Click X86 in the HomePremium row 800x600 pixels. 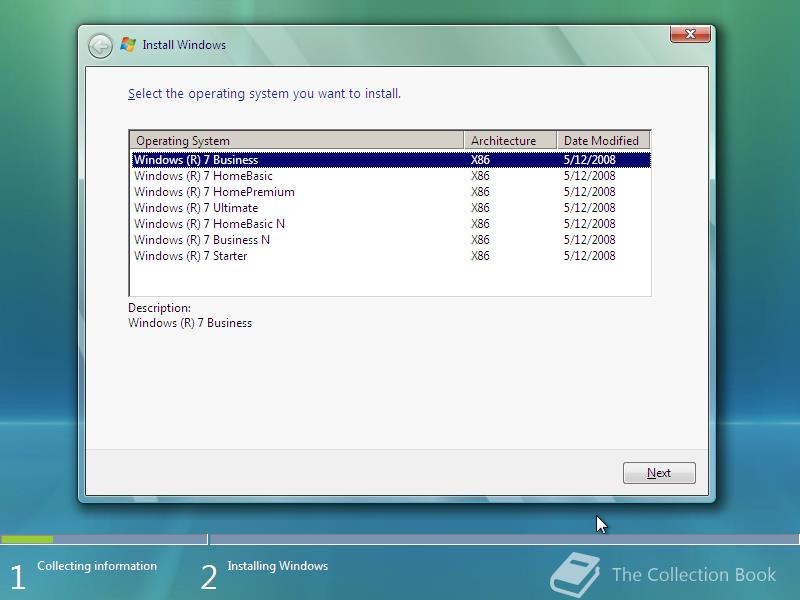click(x=480, y=192)
